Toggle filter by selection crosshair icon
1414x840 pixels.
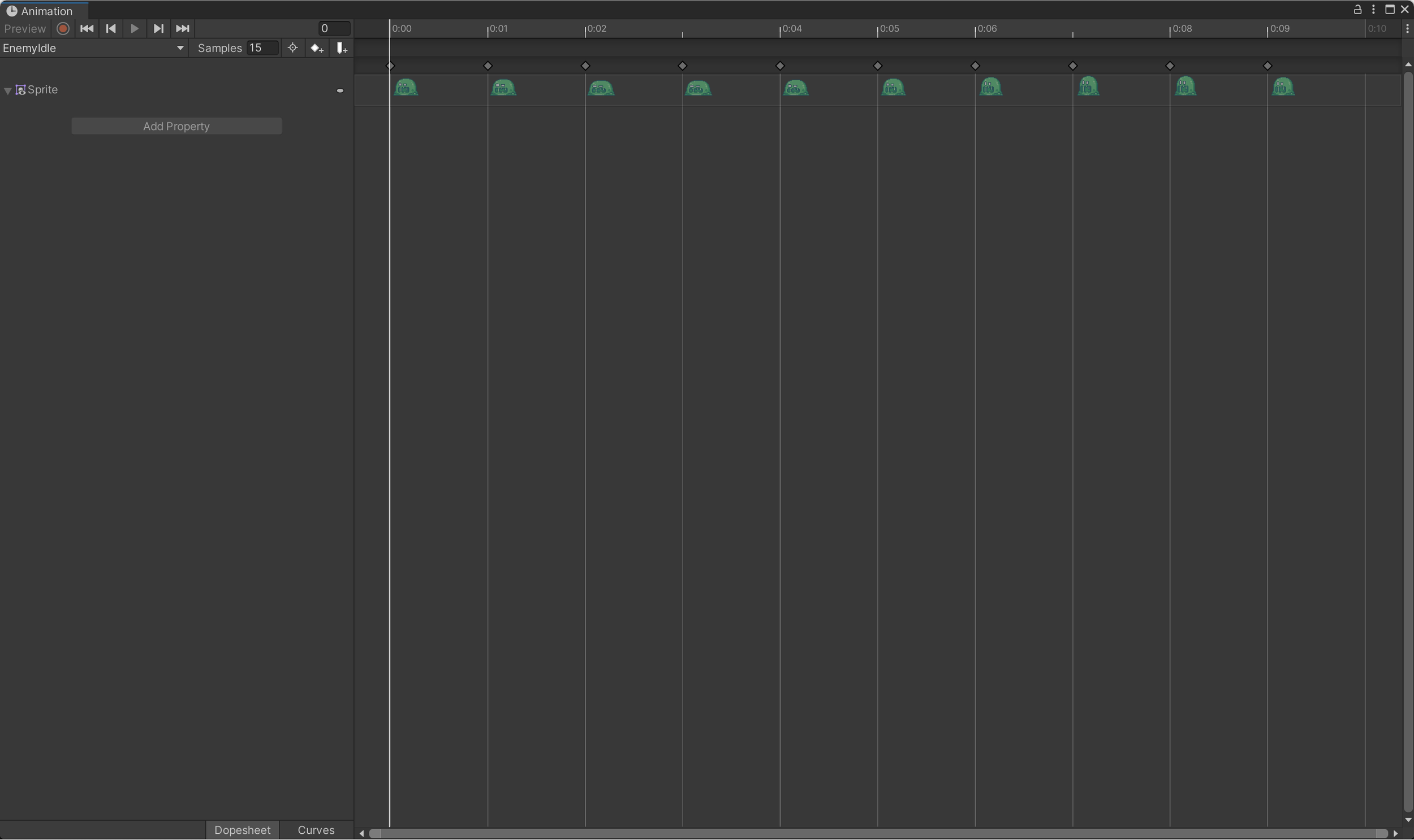tap(292, 48)
